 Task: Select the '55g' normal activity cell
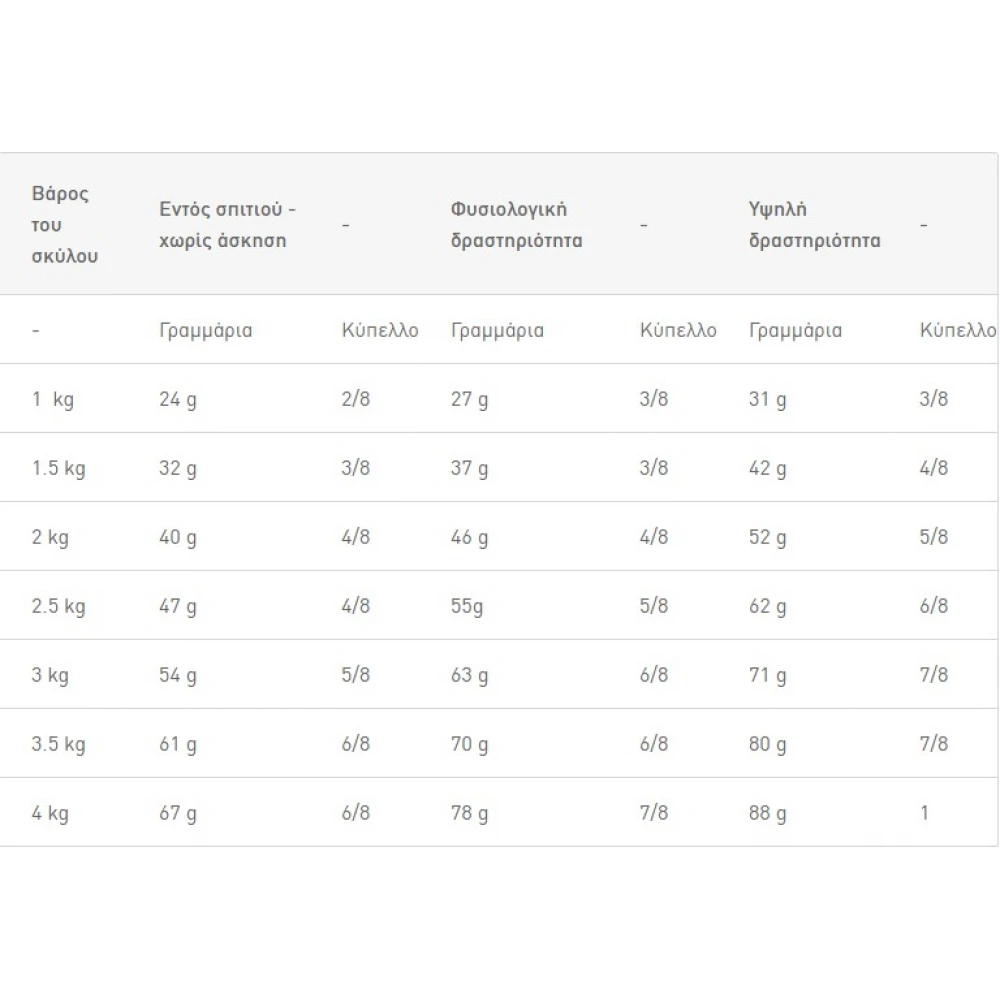[467, 606]
